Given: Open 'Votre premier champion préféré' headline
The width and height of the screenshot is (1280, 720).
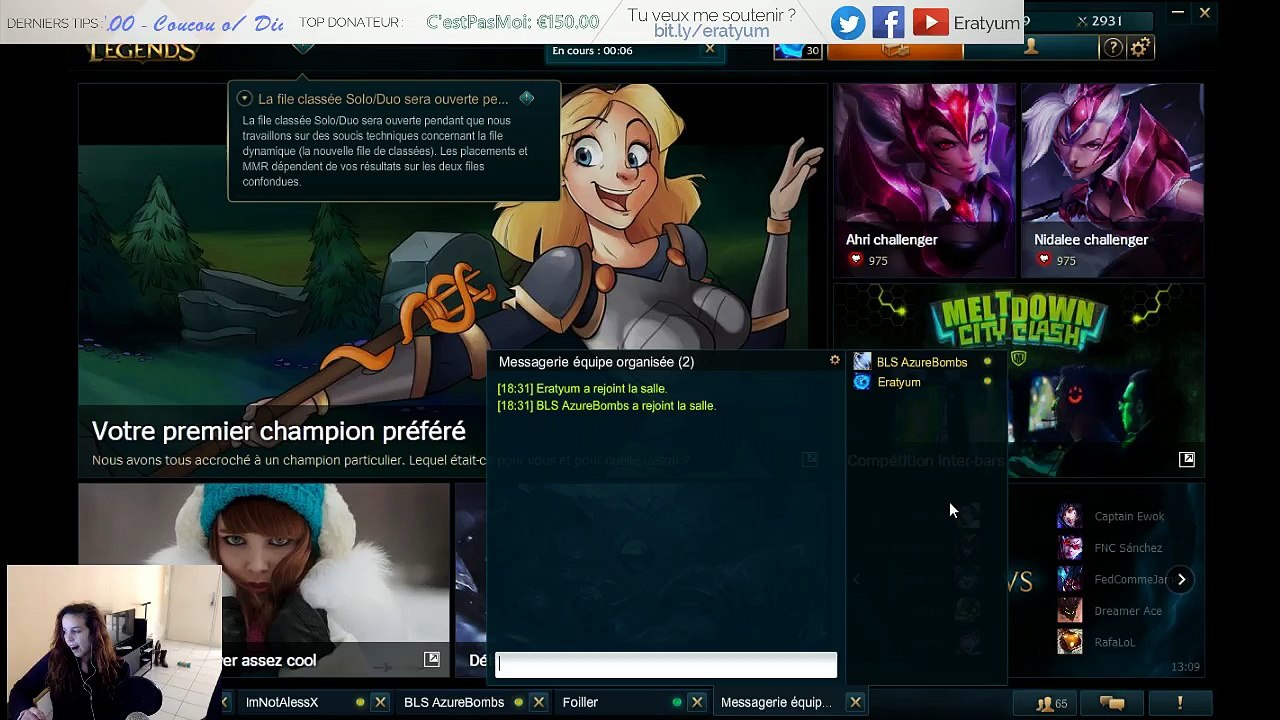Looking at the screenshot, I should (x=279, y=431).
